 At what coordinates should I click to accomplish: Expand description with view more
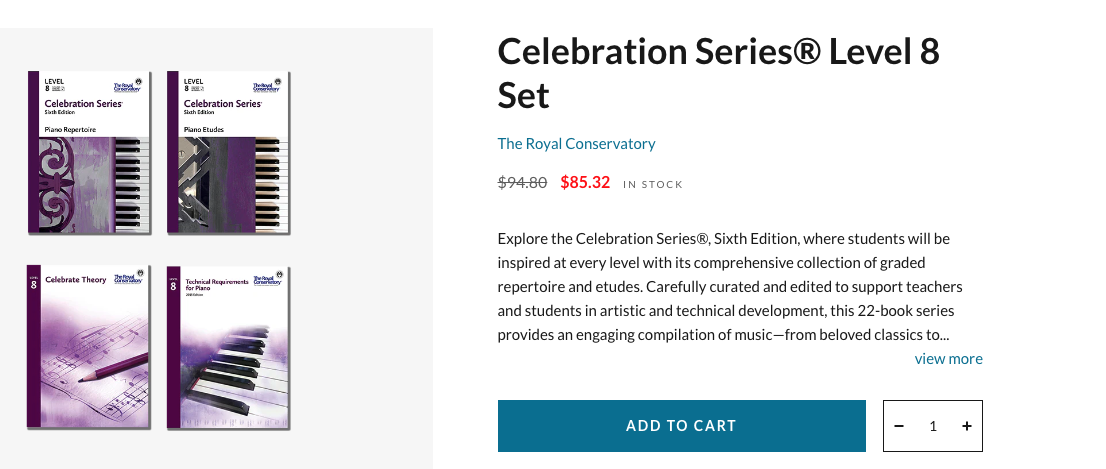tap(948, 359)
